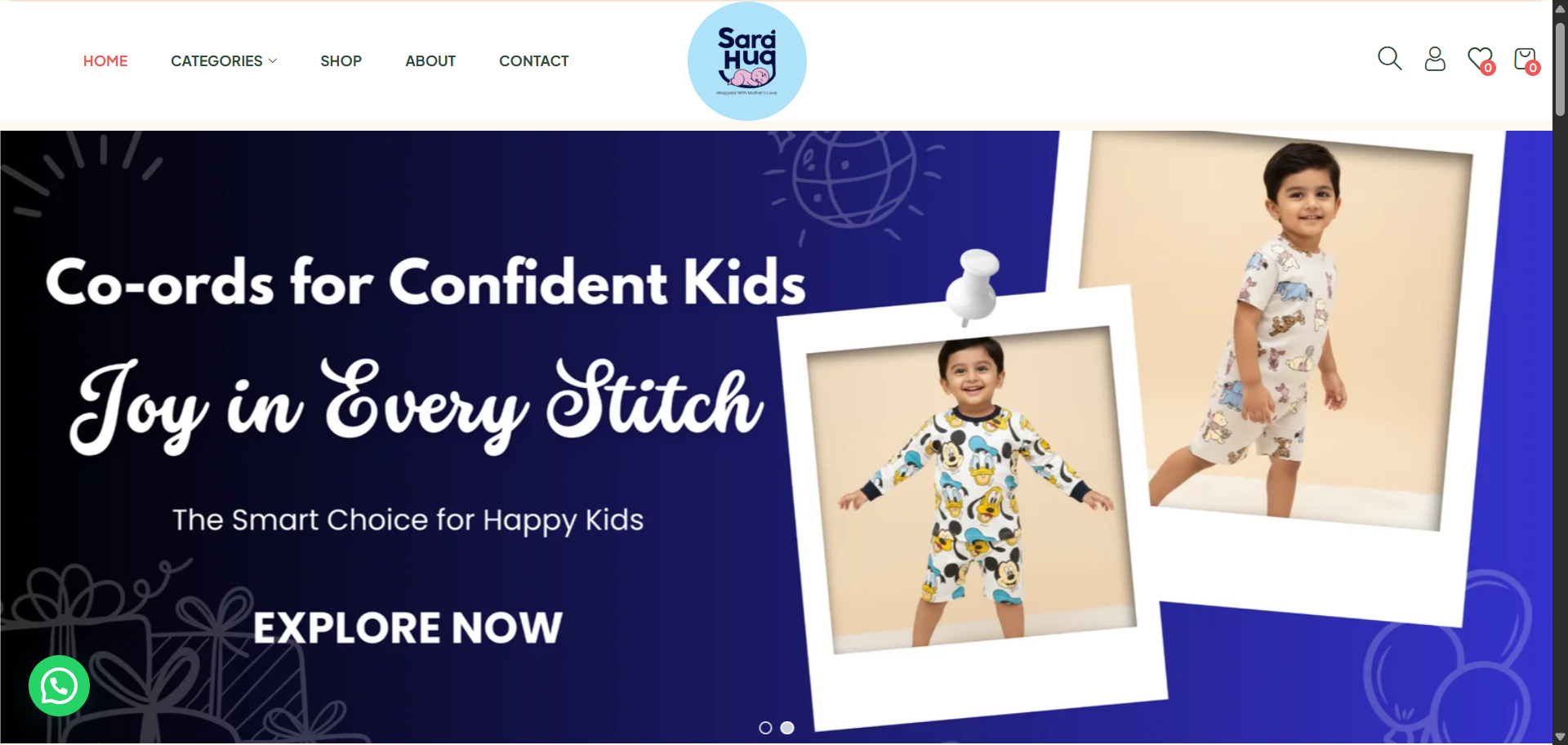Open the About page link

pyautogui.click(x=430, y=61)
